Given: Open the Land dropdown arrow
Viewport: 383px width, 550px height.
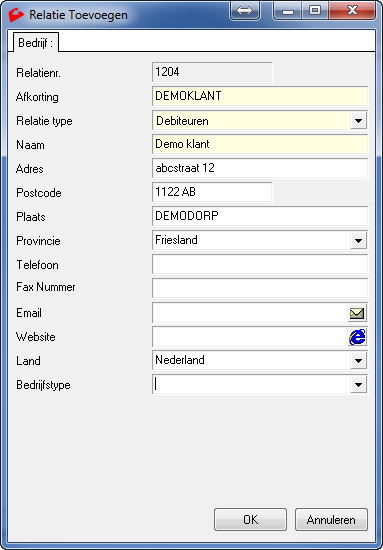Looking at the screenshot, I should pyautogui.click(x=358, y=361).
